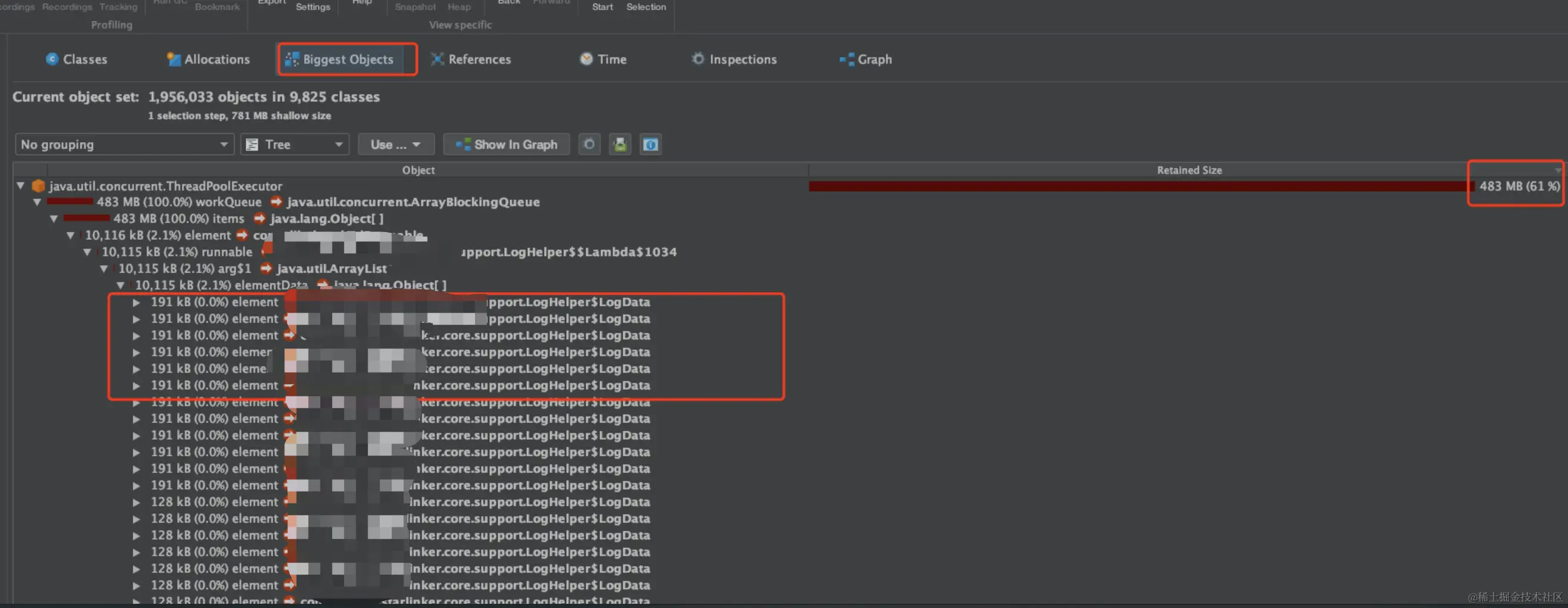The height and width of the screenshot is (608, 1568).
Task: Select the java.util.concurrent.ThreadPoolExecutor row
Action: tap(165, 186)
